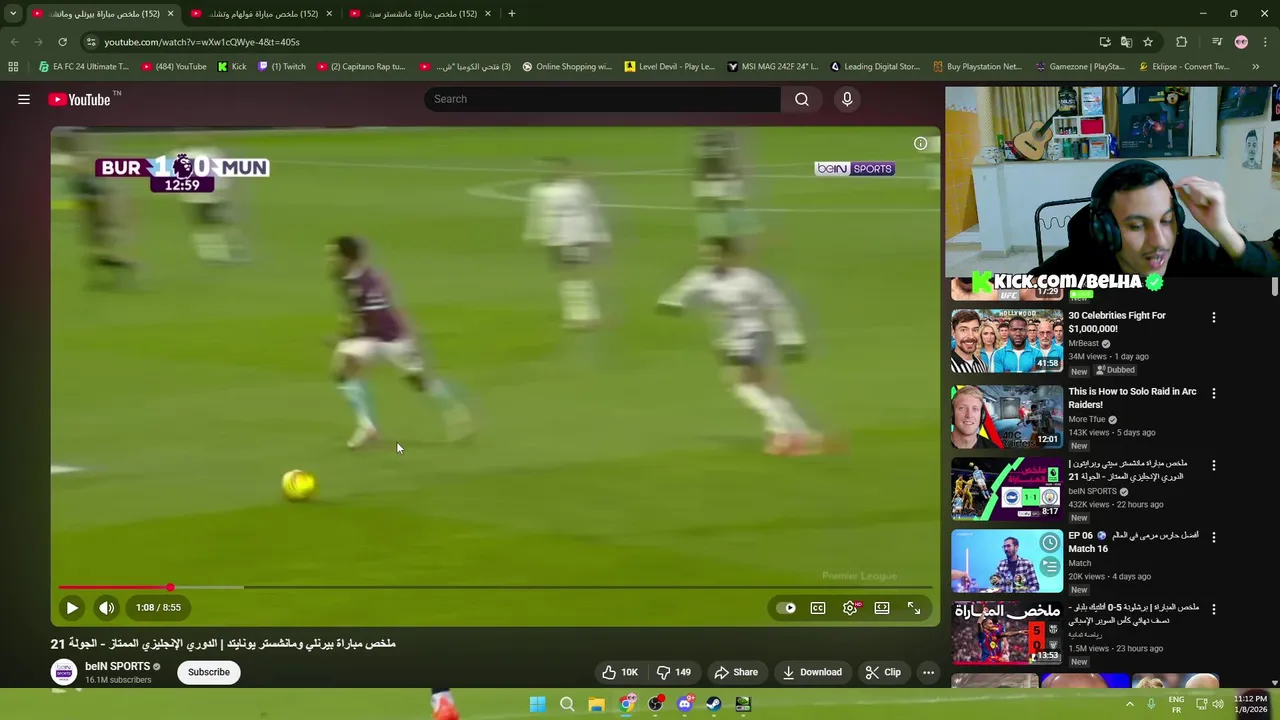Screen dimensions: 1280x720
Task: Open Steam from taskbar
Action: [x=714, y=704]
